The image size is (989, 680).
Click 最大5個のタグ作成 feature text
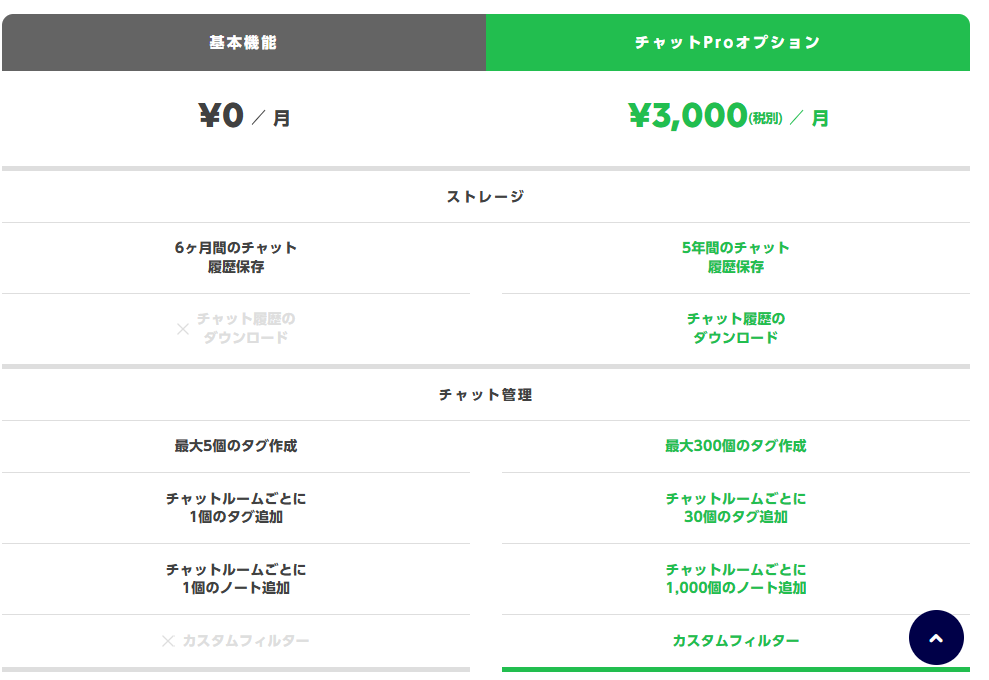pyautogui.click(x=236, y=446)
